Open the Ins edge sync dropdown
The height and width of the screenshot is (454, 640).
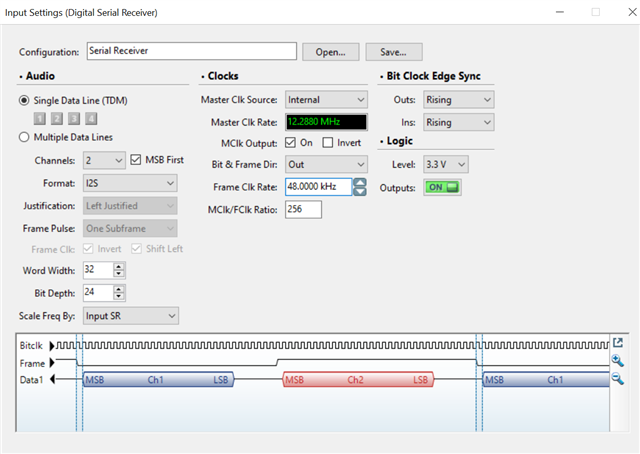point(459,122)
